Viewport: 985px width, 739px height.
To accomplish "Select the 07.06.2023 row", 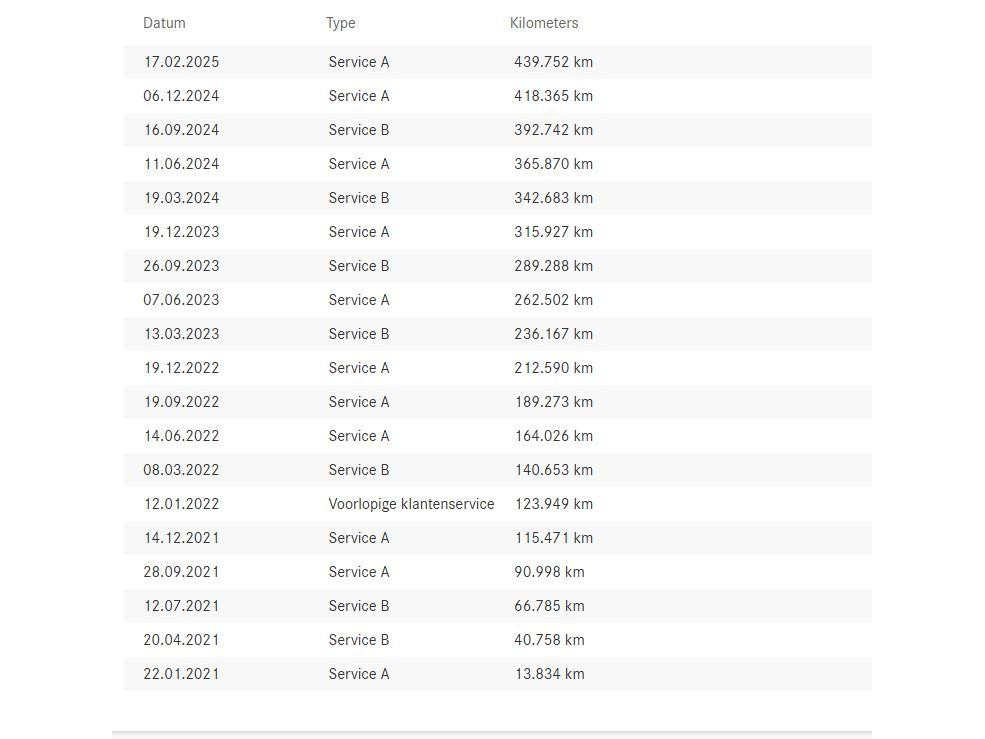I will click(x=497, y=300).
